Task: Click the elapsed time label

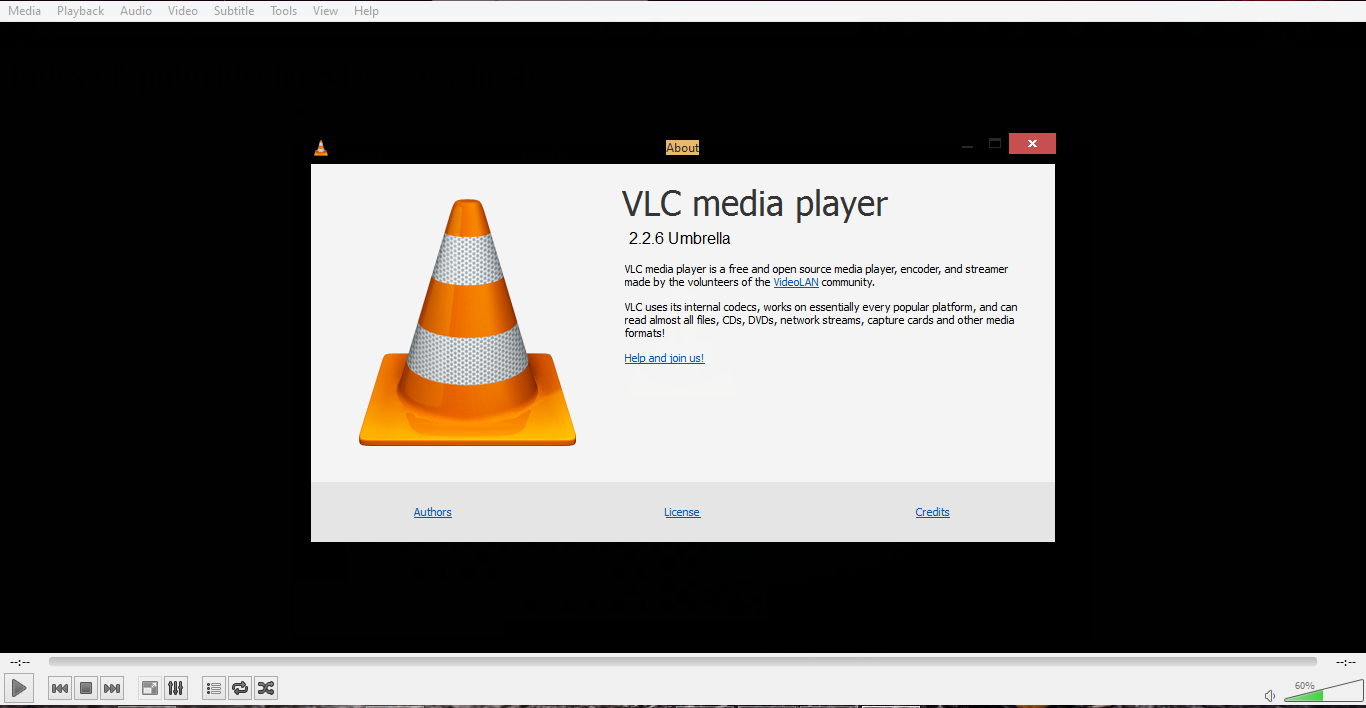Action: coord(20,662)
